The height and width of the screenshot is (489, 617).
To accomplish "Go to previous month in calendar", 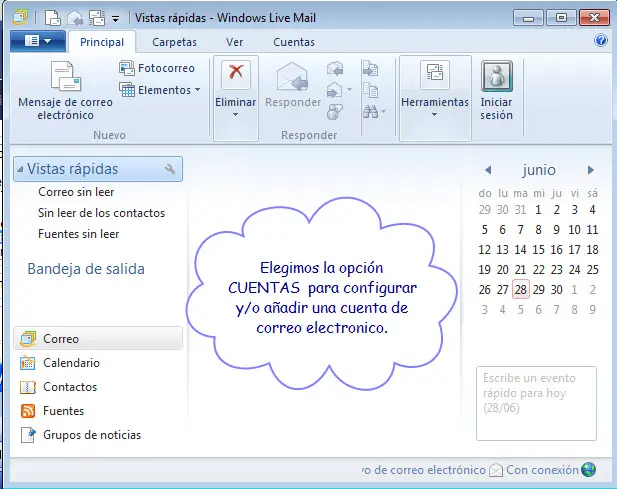I will tap(488, 170).
